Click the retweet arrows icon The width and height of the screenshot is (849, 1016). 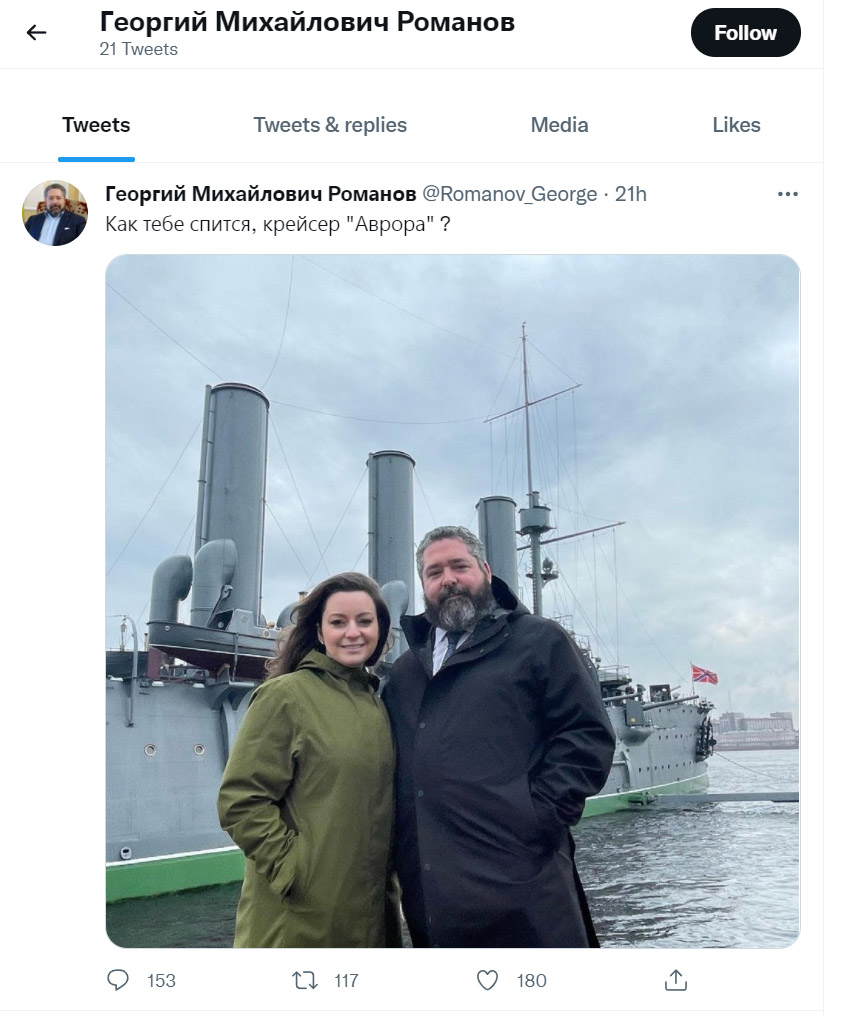(304, 980)
